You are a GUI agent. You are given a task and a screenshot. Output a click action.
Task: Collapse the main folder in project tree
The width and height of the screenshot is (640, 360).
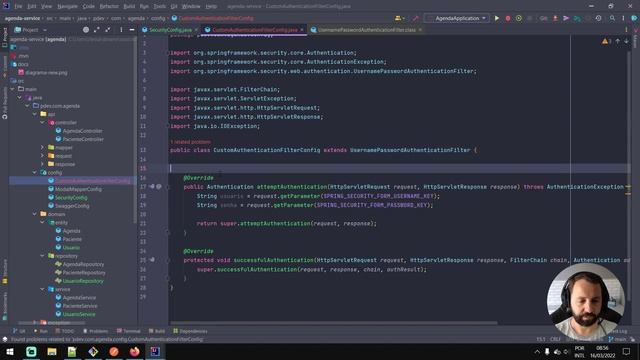[x=13, y=89]
